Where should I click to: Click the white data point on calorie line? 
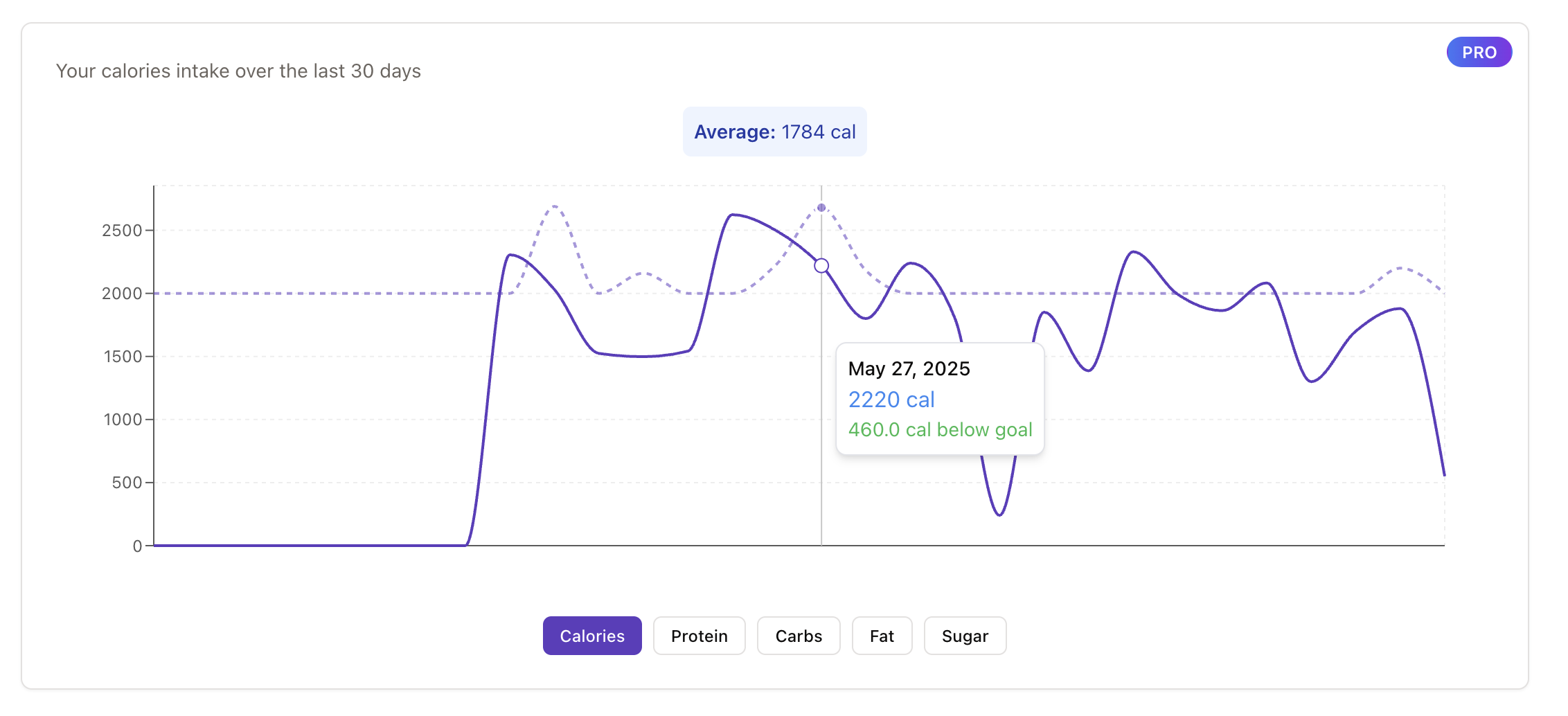[x=821, y=266]
